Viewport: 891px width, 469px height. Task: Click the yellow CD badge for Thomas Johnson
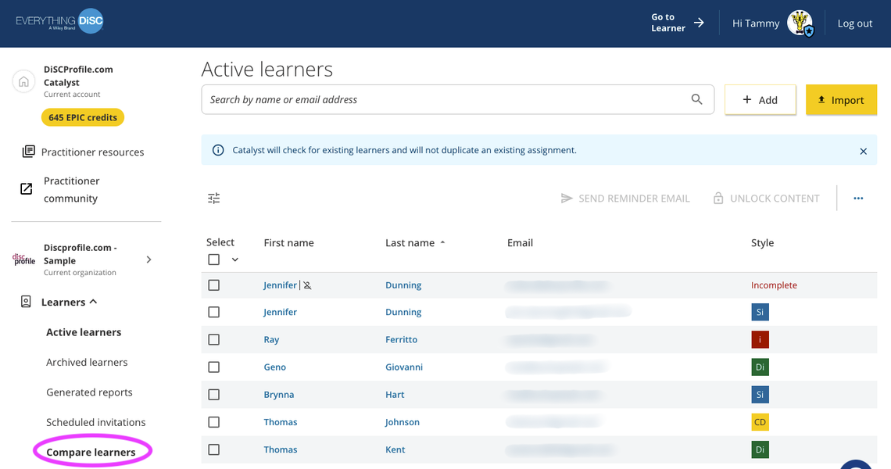point(760,422)
